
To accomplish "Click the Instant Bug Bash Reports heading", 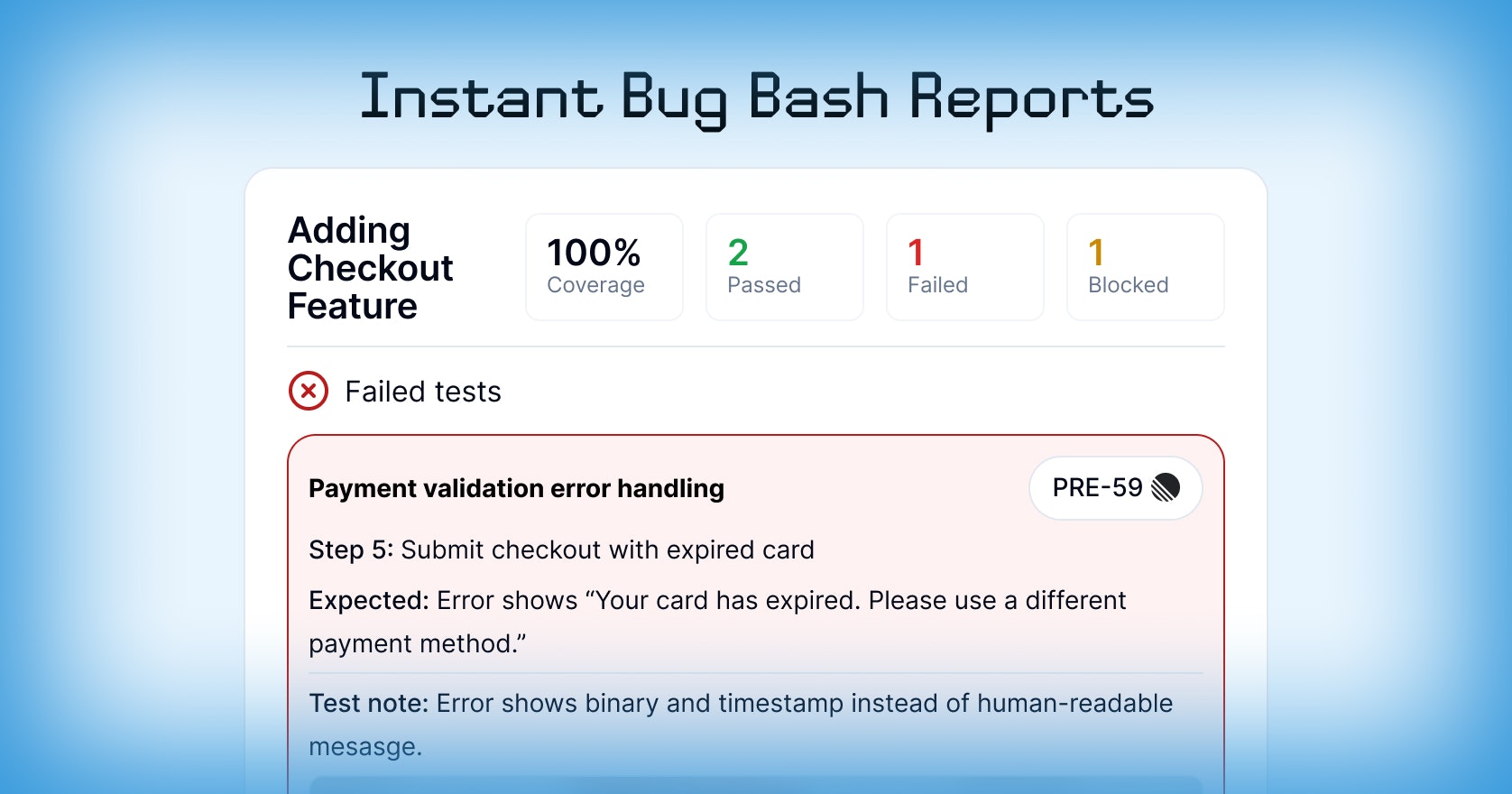I will [x=757, y=98].
